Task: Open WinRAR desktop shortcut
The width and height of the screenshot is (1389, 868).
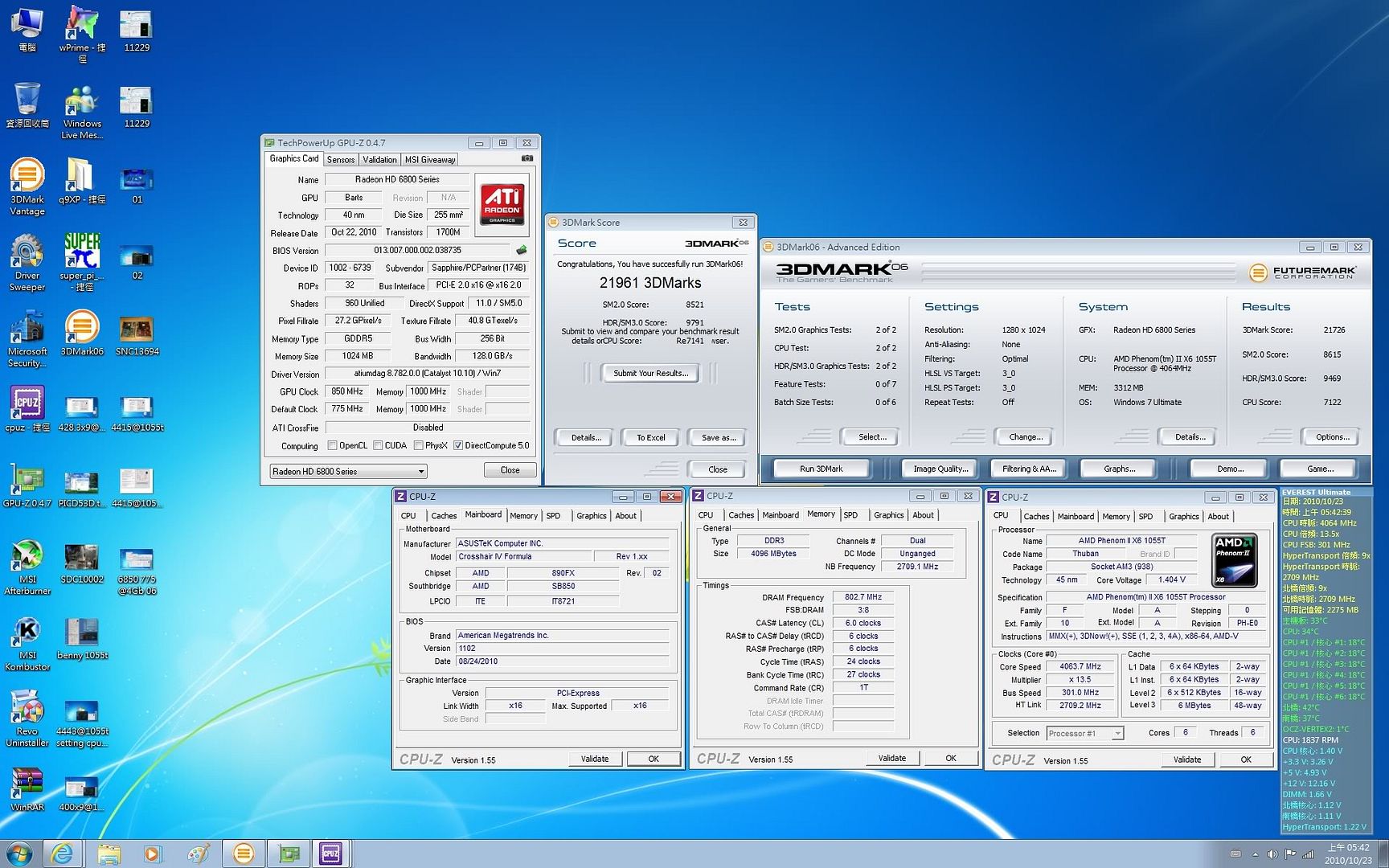Action: tap(27, 784)
